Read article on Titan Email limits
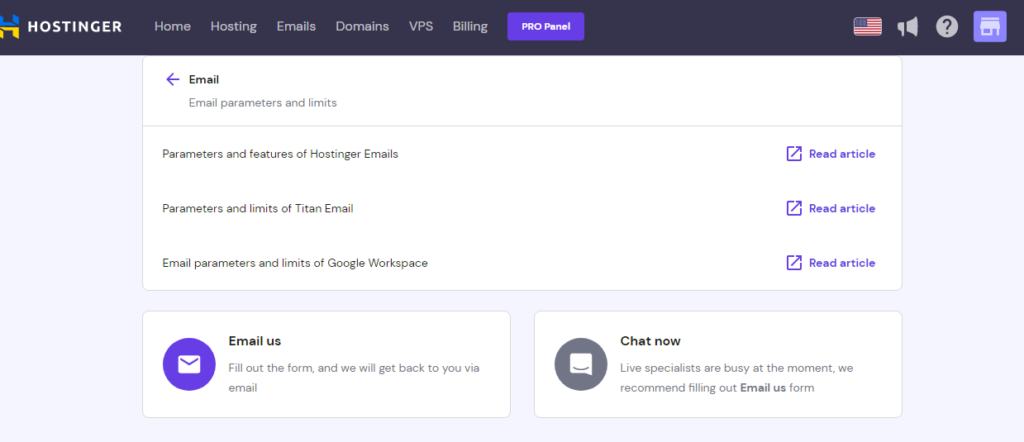Image resolution: width=1024 pixels, height=442 pixels. click(x=841, y=208)
